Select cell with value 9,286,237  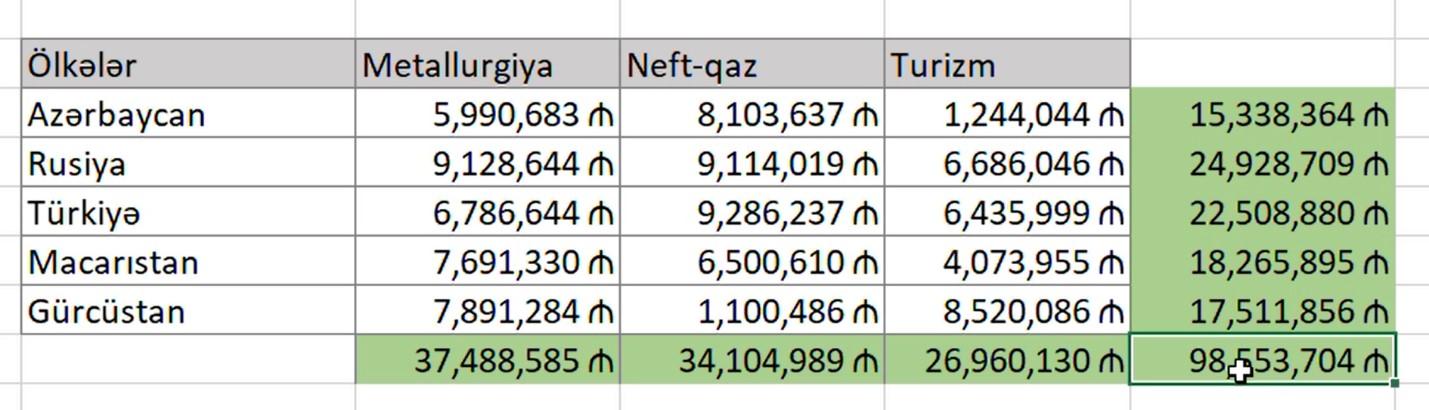tap(752, 212)
